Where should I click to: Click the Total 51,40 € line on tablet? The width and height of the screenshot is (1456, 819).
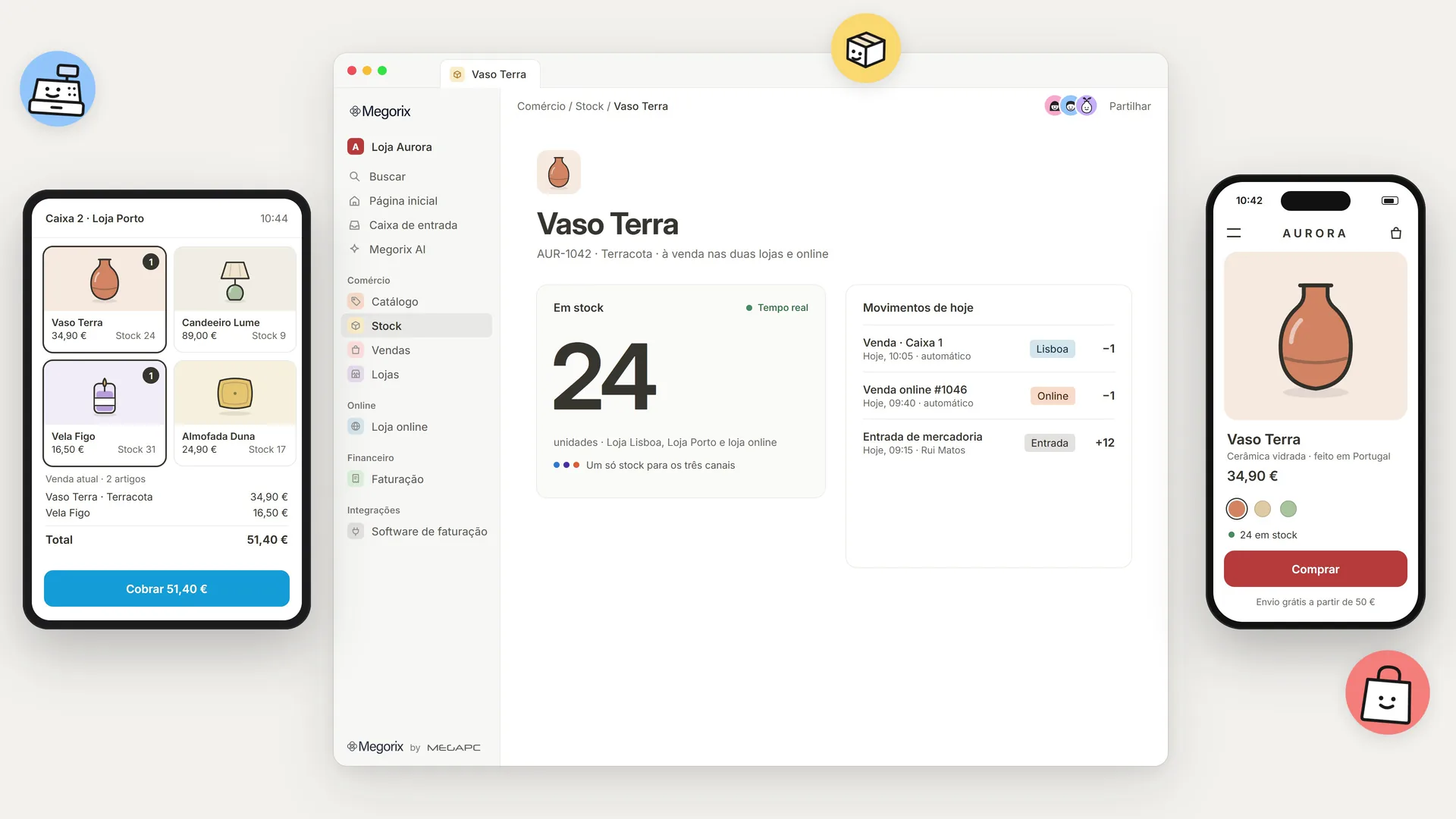tap(167, 540)
